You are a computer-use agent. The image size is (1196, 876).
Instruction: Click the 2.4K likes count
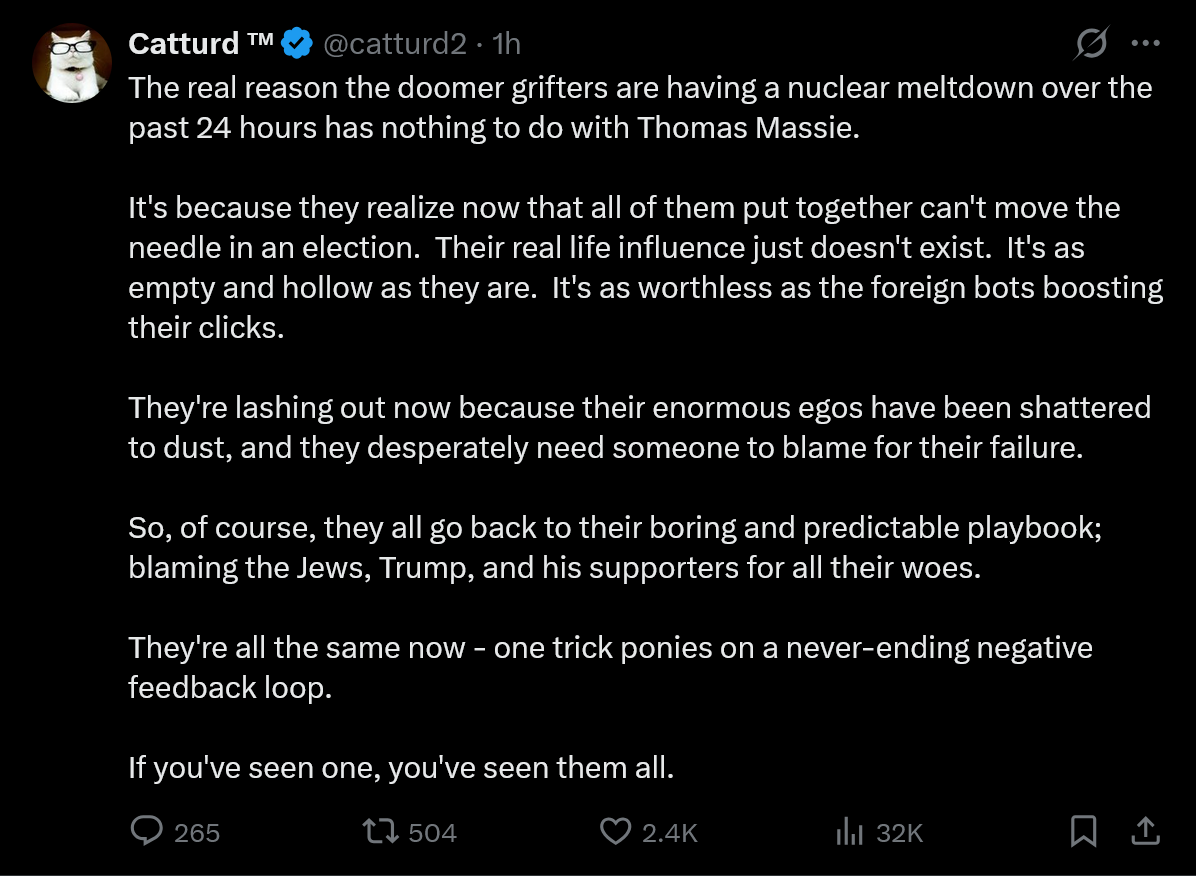[x=670, y=833]
